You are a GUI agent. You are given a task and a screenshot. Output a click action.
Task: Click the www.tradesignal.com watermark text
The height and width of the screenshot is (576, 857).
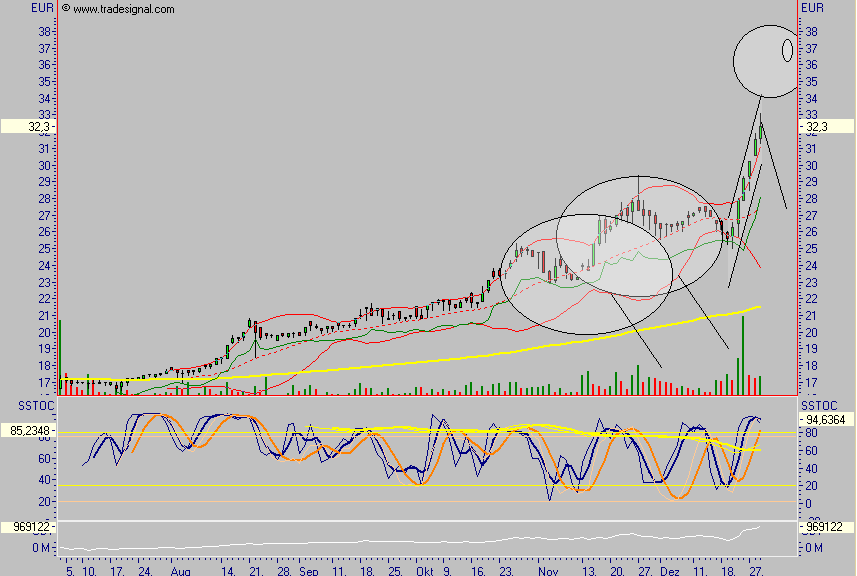pos(124,9)
